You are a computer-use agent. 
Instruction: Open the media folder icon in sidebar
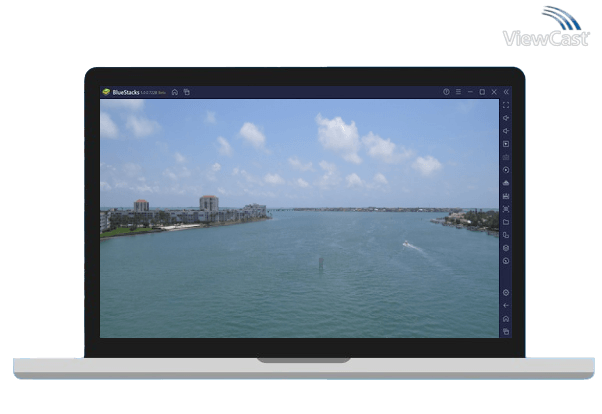pos(506,222)
